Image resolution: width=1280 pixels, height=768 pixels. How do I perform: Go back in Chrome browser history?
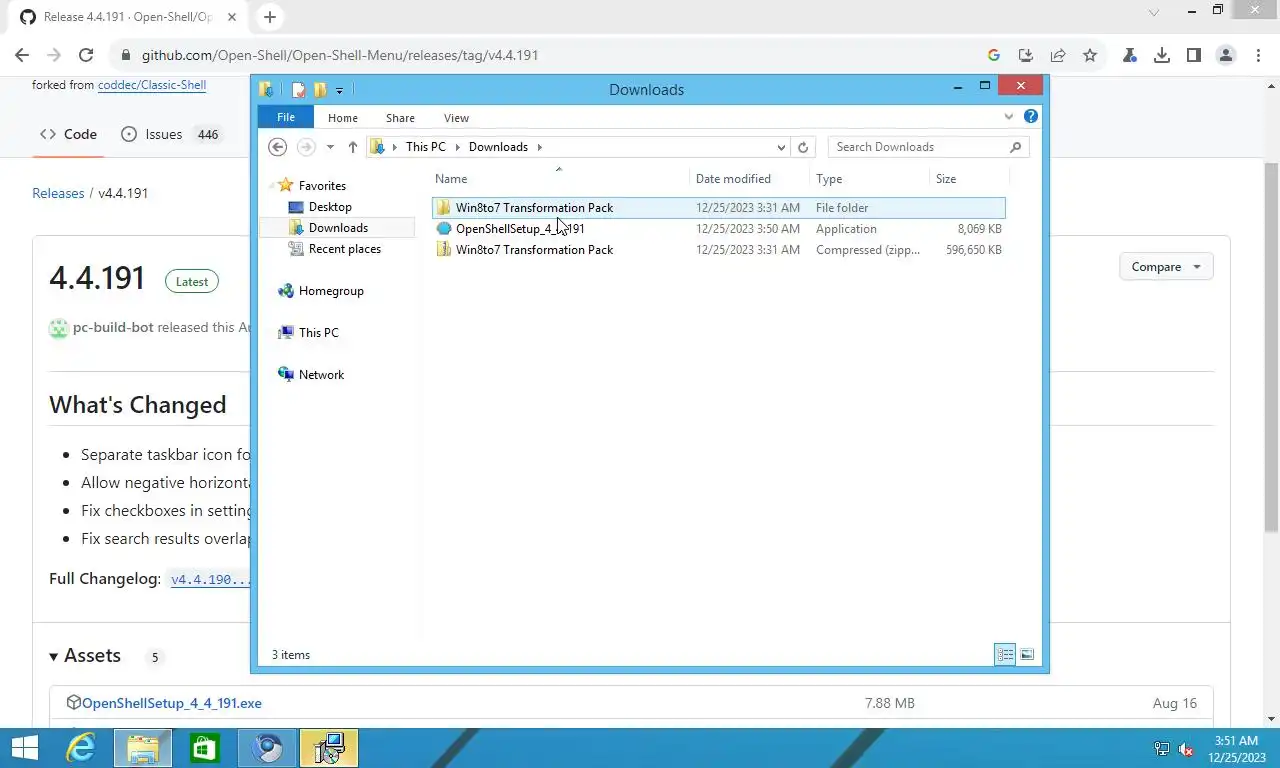[22, 55]
